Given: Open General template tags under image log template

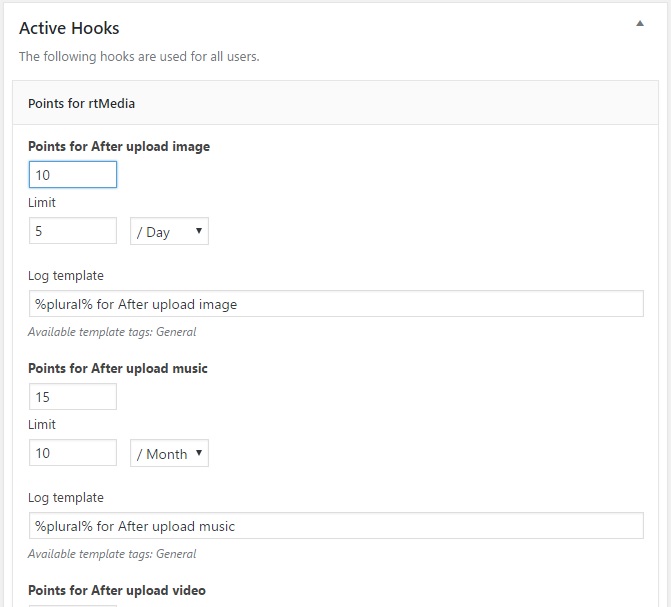Looking at the screenshot, I should tap(176, 332).
